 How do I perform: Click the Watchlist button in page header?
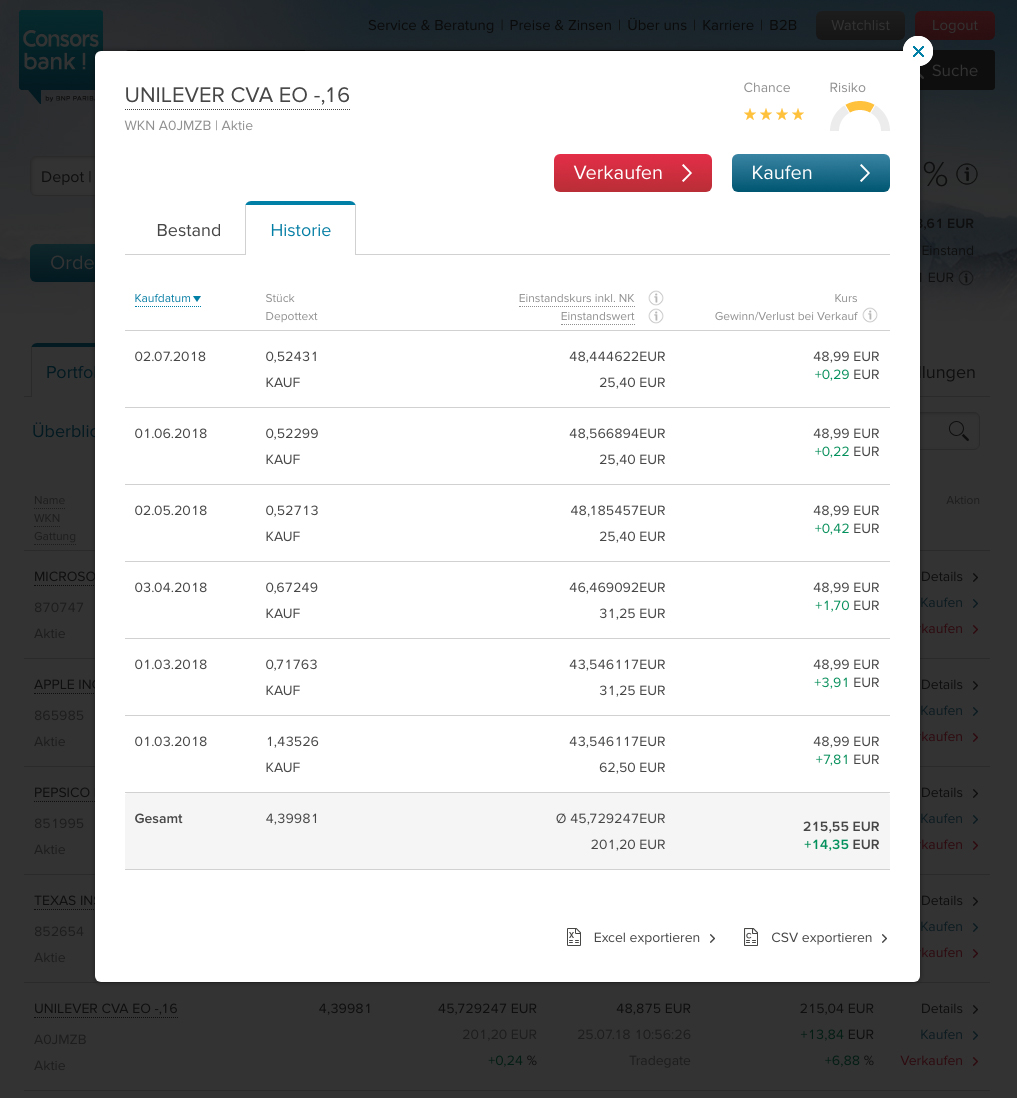click(860, 25)
